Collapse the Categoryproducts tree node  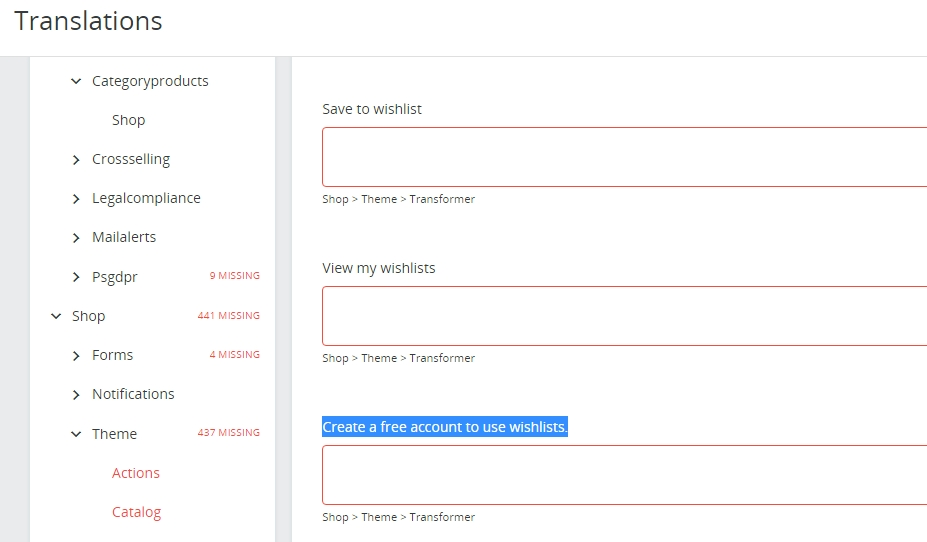pyautogui.click(x=76, y=81)
